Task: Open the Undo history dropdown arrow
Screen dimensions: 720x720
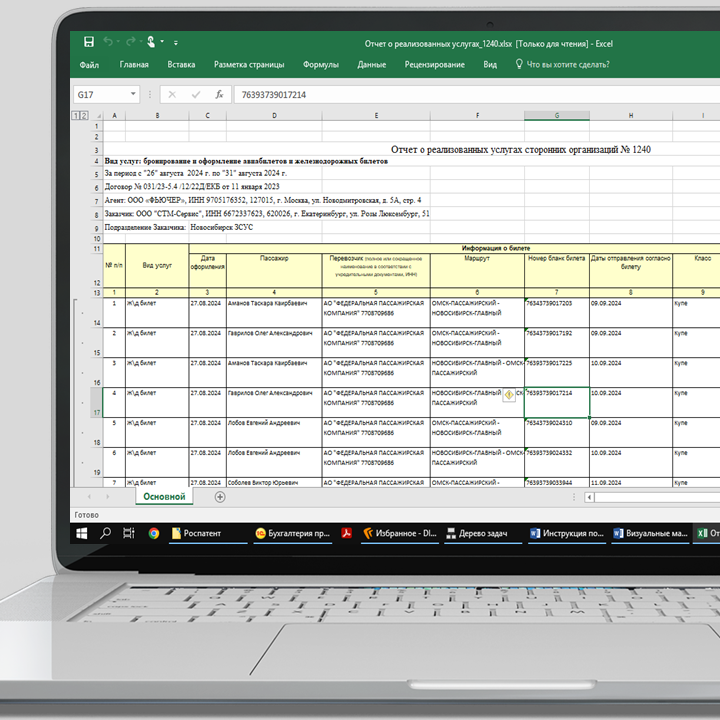Action: coord(118,42)
